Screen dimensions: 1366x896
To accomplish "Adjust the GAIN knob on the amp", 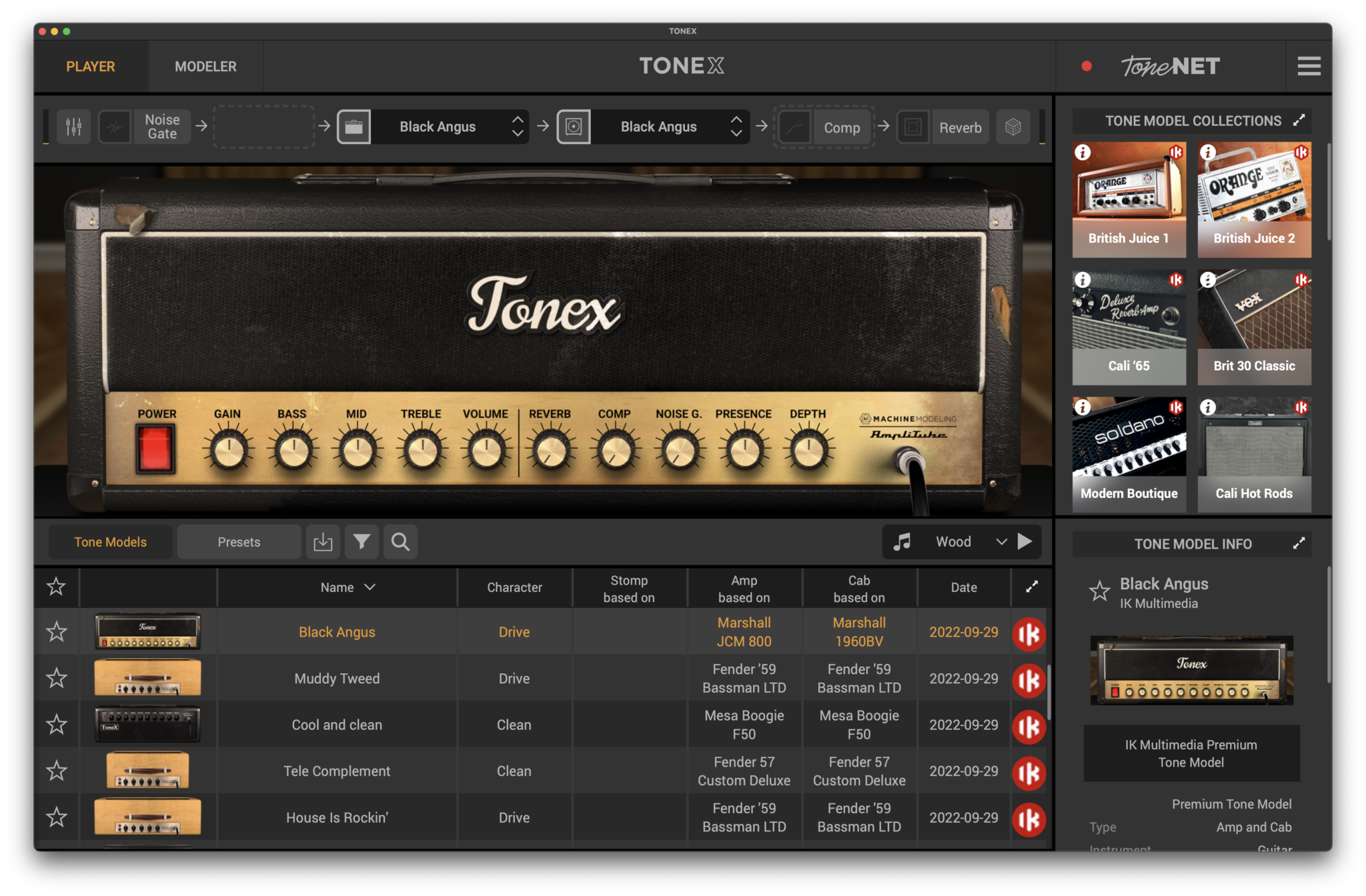I will (227, 448).
